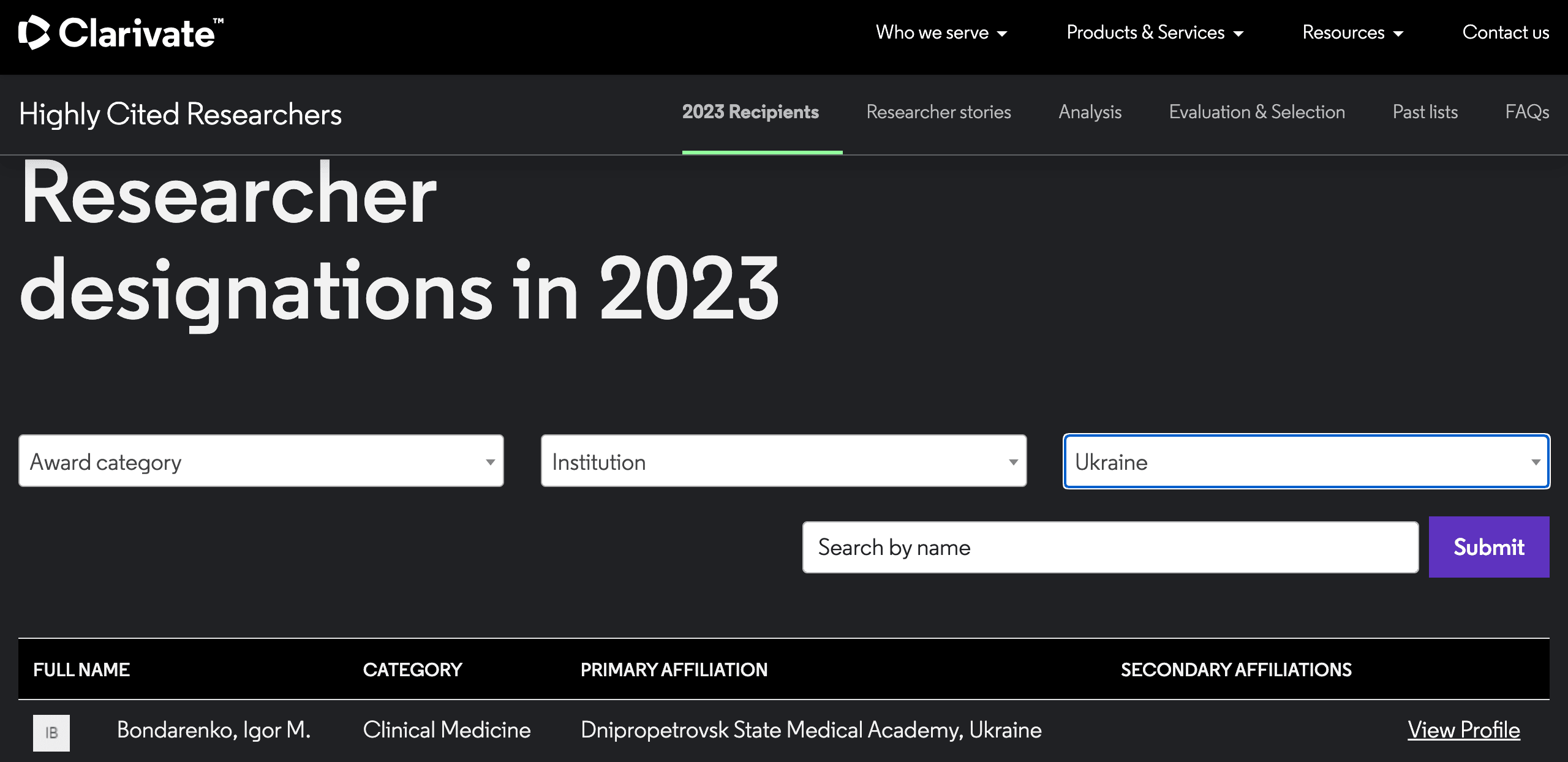View the Past lists tab
The image size is (1568, 762).
pyautogui.click(x=1425, y=112)
